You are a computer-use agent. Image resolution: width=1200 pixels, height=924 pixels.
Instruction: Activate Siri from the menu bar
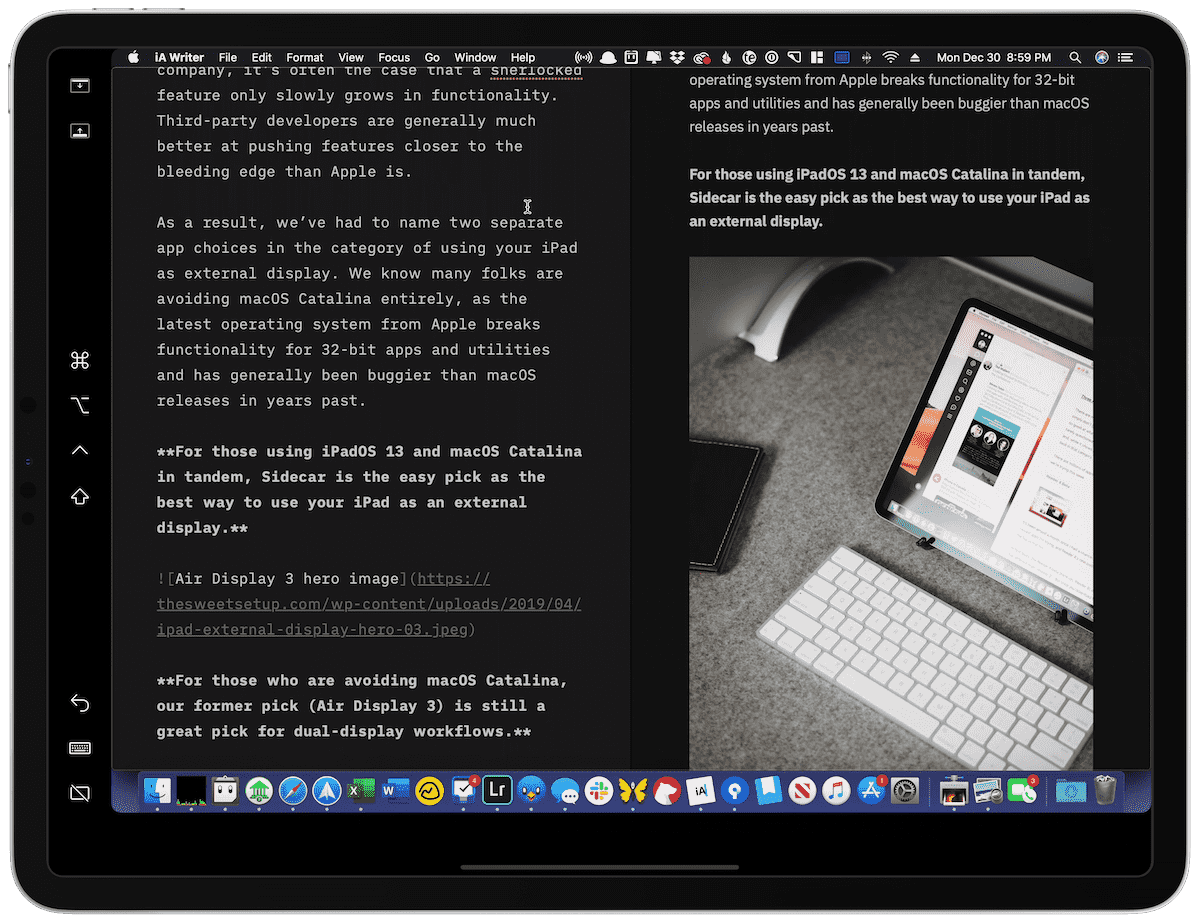pos(1101,58)
